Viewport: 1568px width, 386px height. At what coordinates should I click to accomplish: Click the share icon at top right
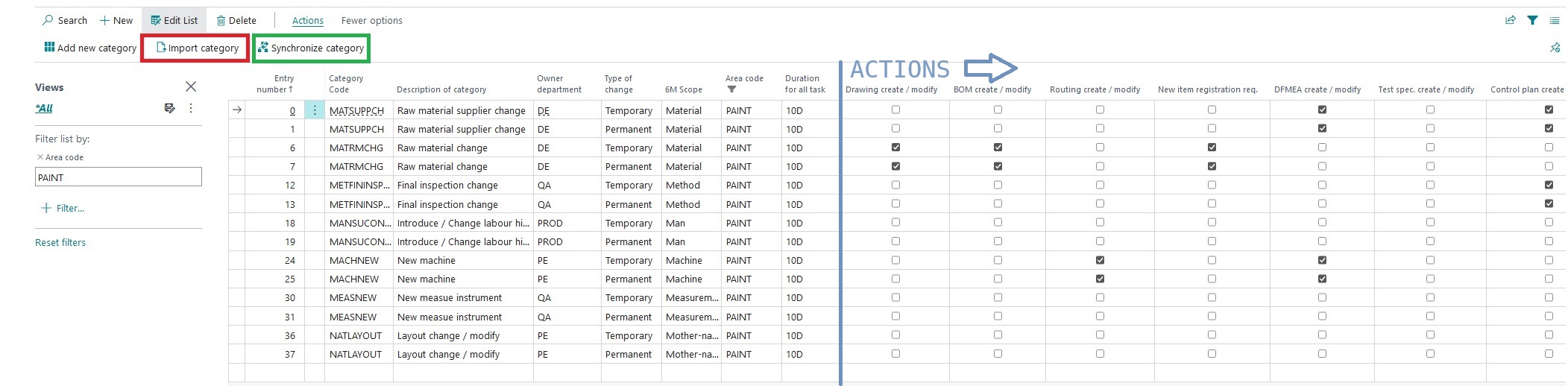(1511, 20)
